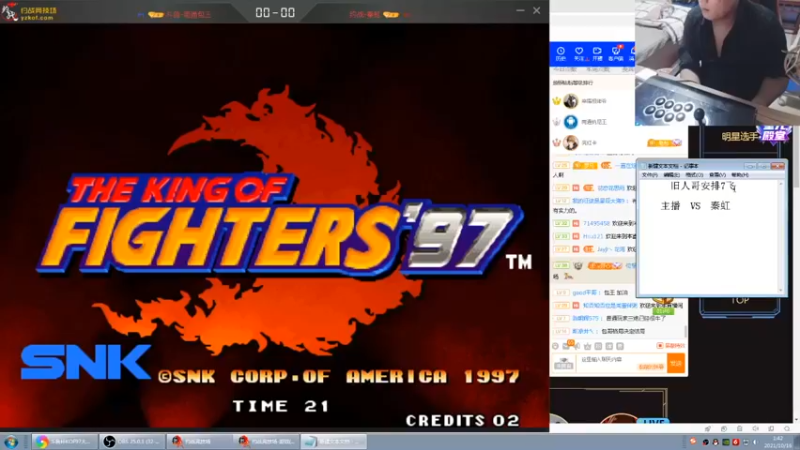Screen dimensions: 800x450
Task: Click Notepad's vertical scrollbar down arrow
Action: click(781, 290)
